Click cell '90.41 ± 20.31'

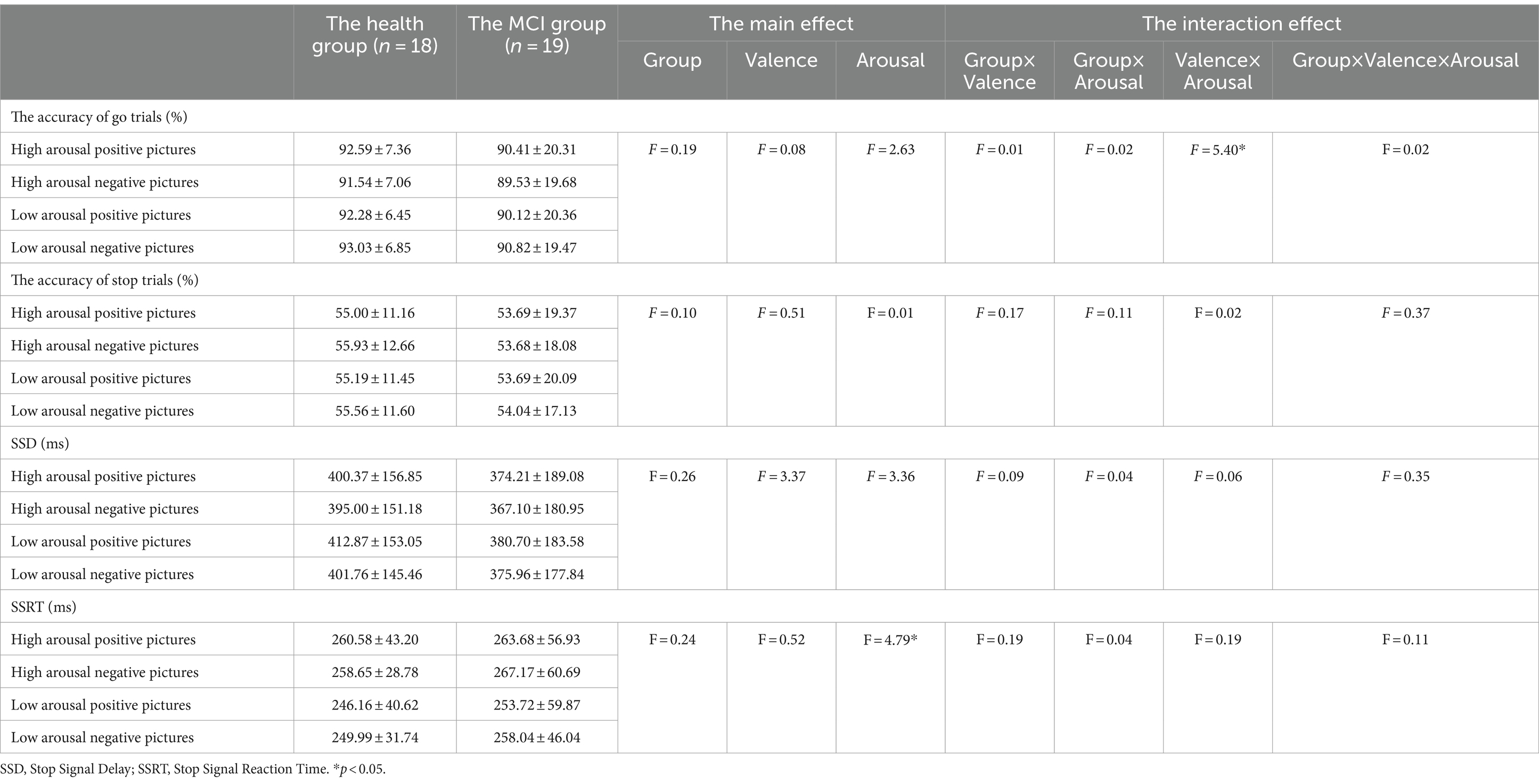tap(536, 149)
